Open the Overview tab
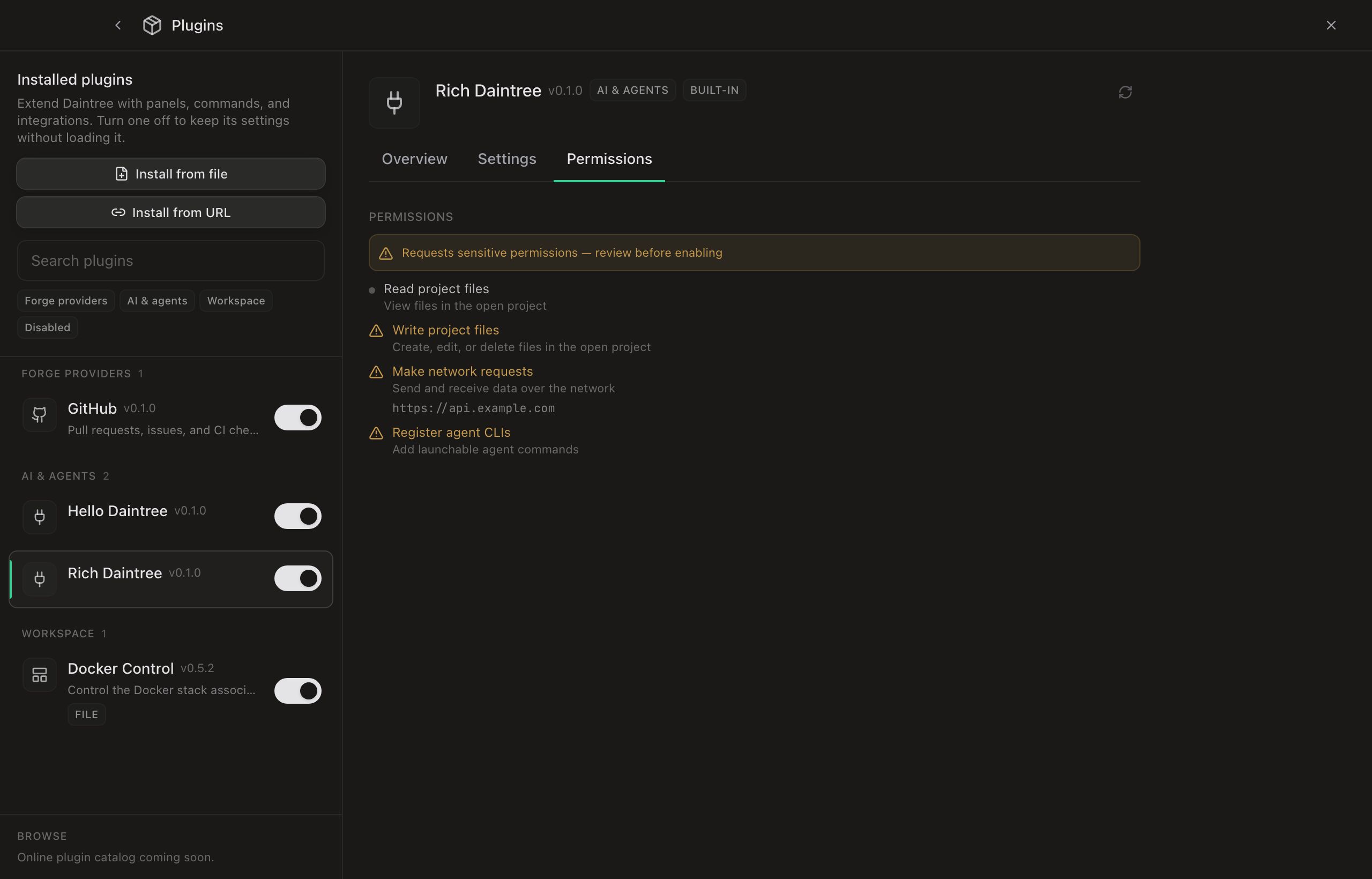Screen dimensions: 1372x879 414,159
